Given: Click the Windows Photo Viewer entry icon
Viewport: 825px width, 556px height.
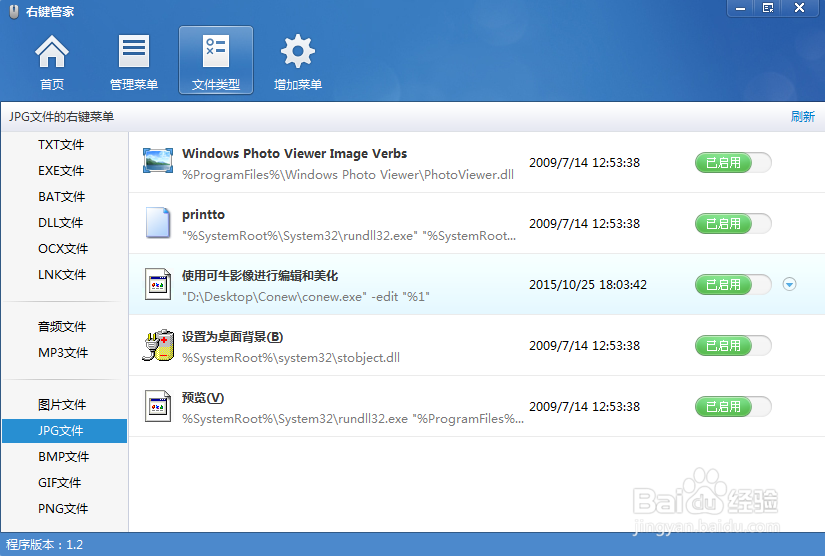Looking at the screenshot, I should (158, 161).
